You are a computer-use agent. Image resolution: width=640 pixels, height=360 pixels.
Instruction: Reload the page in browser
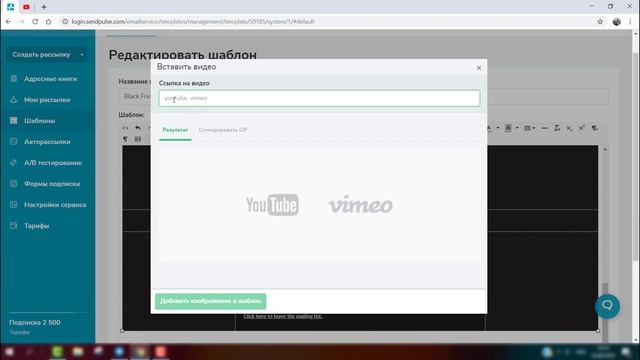click(35, 22)
